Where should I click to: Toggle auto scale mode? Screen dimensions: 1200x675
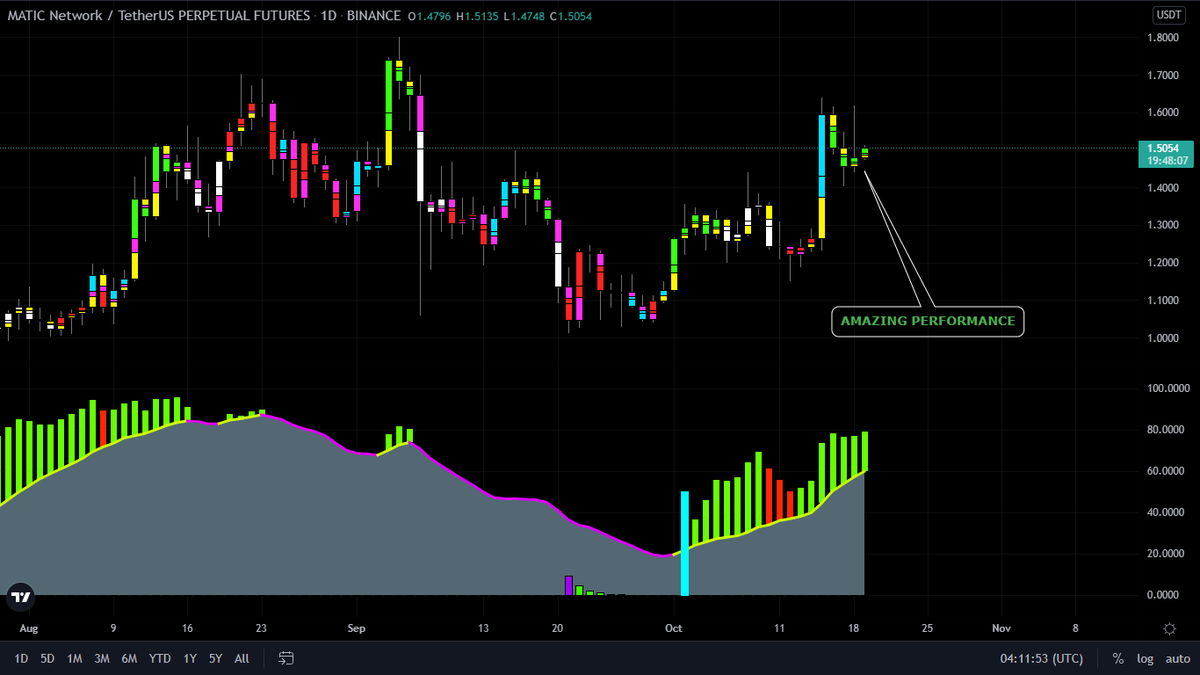1177,659
